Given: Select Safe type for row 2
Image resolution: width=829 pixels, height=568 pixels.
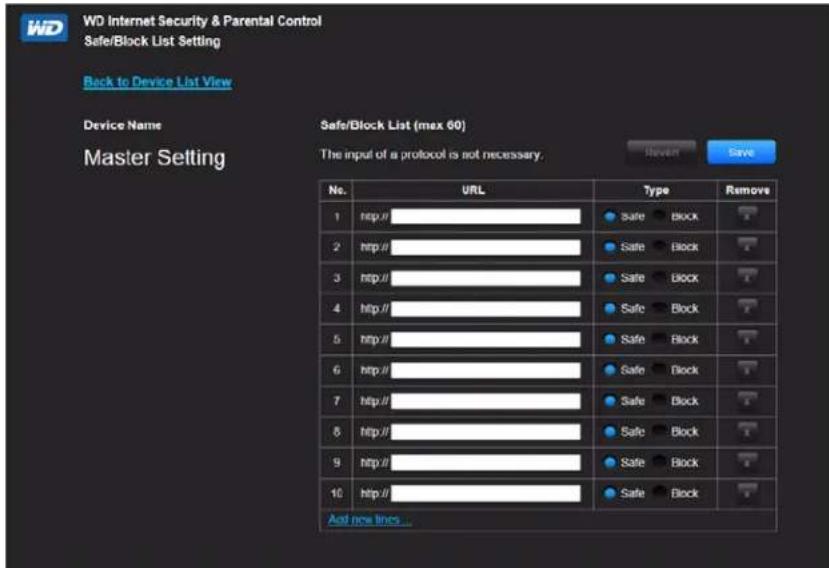Looking at the screenshot, I should [x=610, y=247].
